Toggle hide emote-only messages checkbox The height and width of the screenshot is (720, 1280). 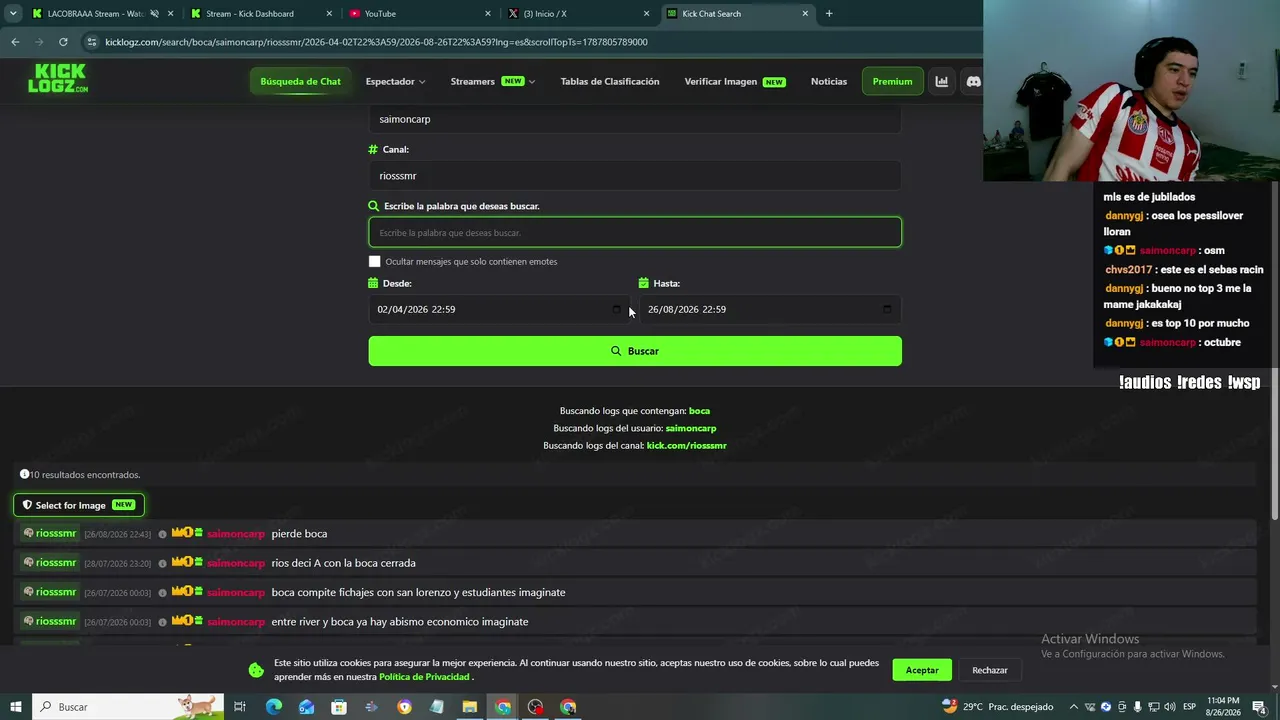[375, 262]
